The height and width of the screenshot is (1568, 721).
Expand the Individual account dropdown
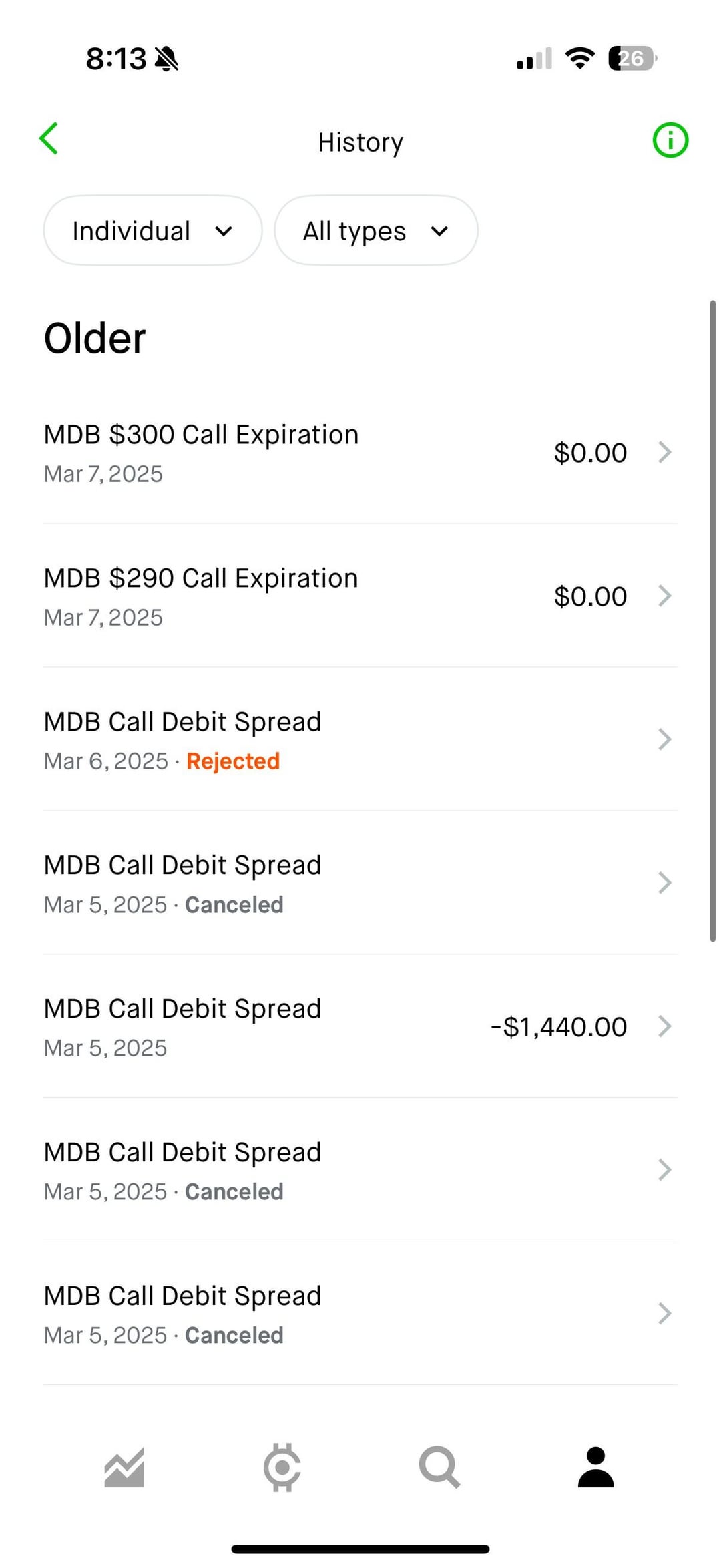(152, 231)
